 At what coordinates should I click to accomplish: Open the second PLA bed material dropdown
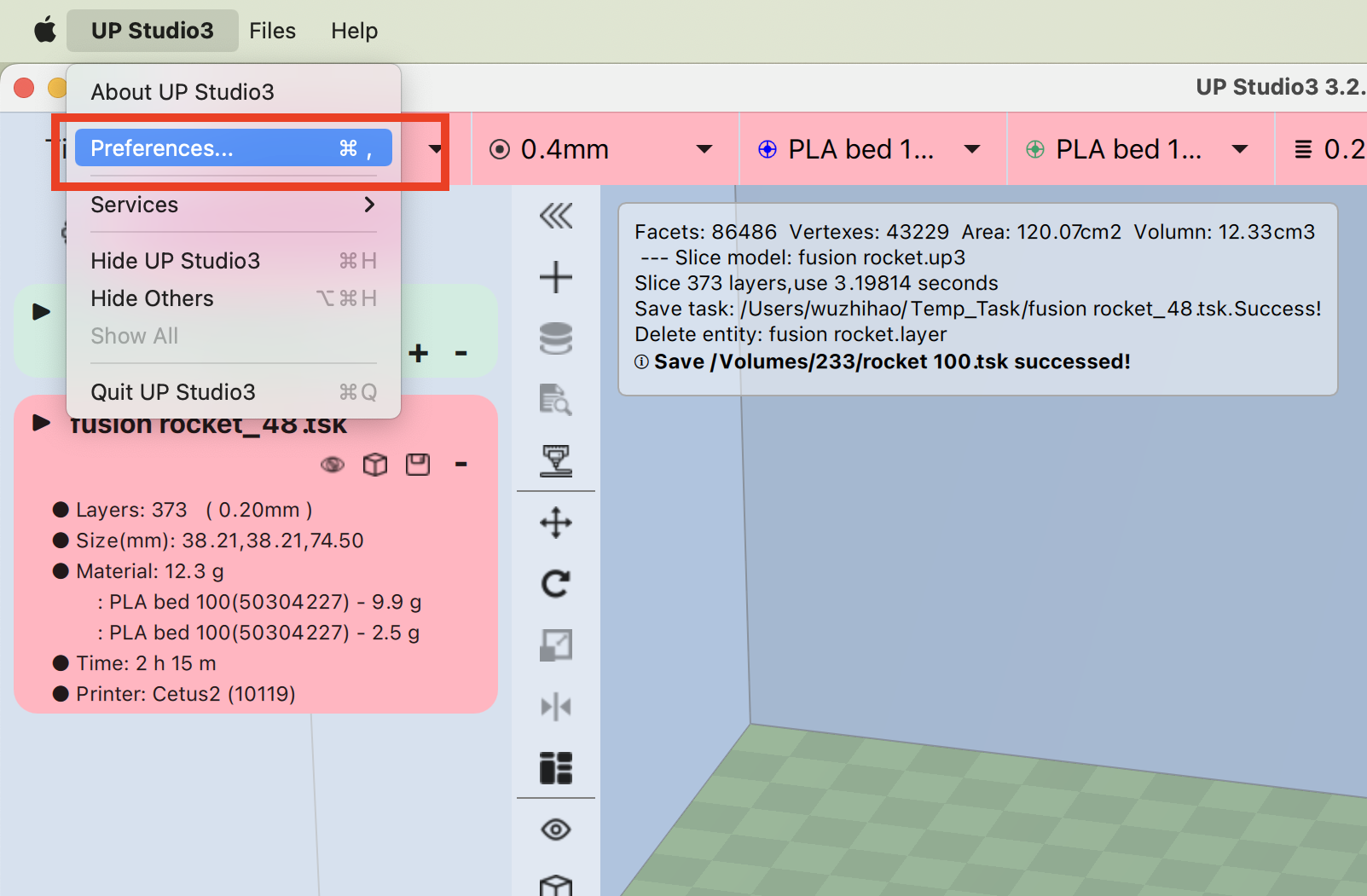click(x=1140, y=149)
